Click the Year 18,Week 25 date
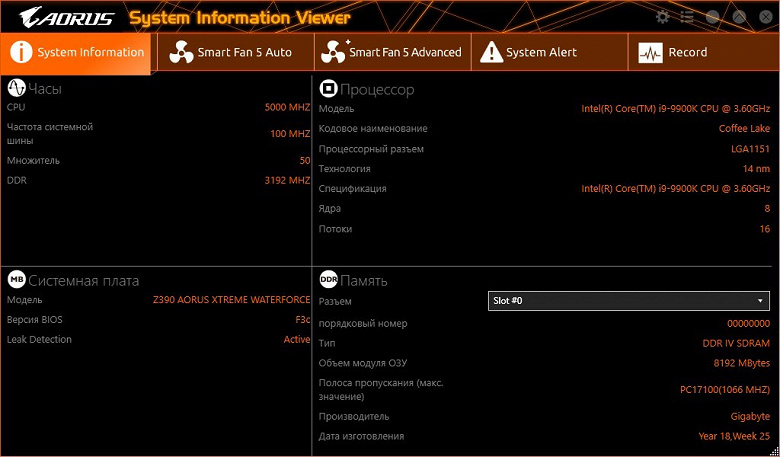This screenshot has width=780, height=457. tap(734, 436)
